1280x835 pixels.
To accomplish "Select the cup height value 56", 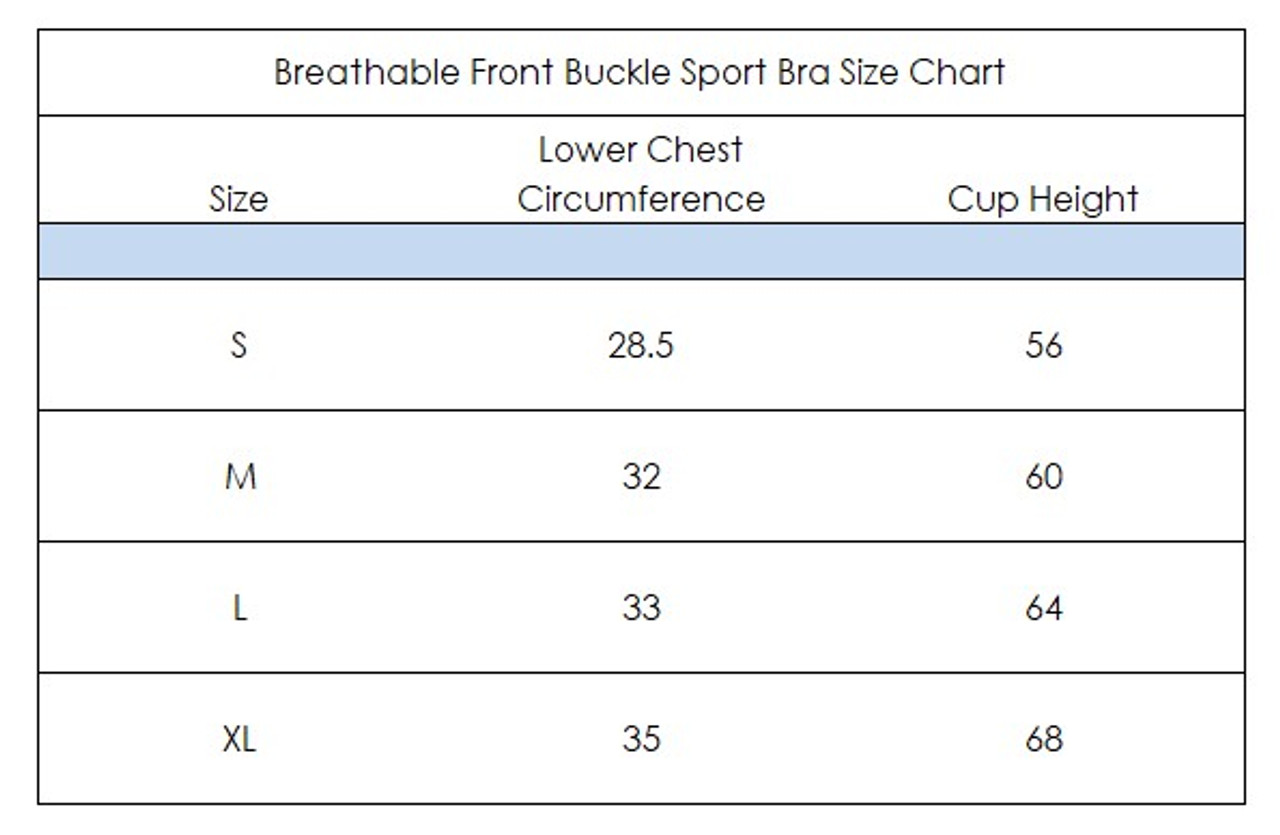I will [x=1043, y=345].
